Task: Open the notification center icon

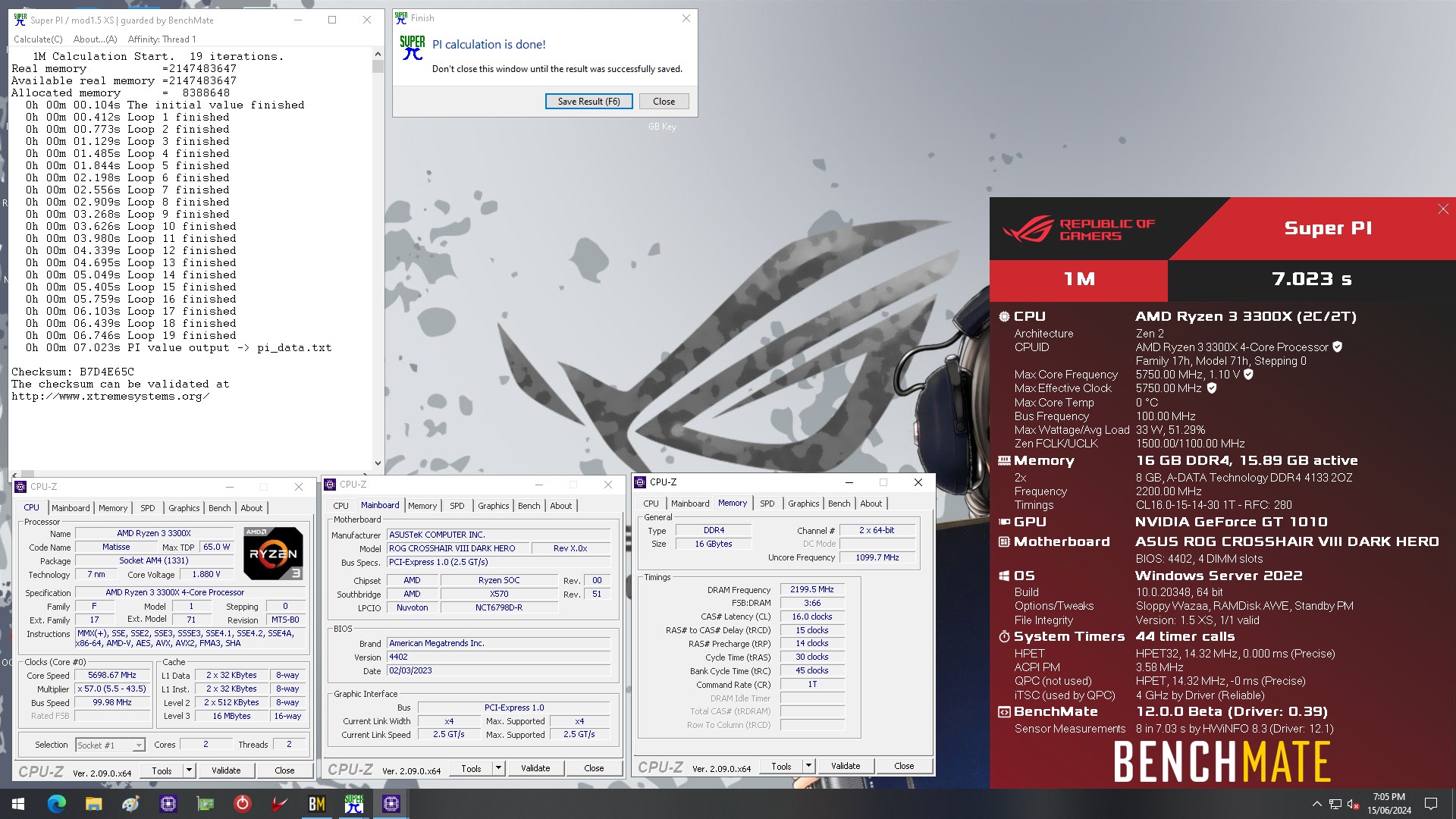Action: tap(1431, 804)
